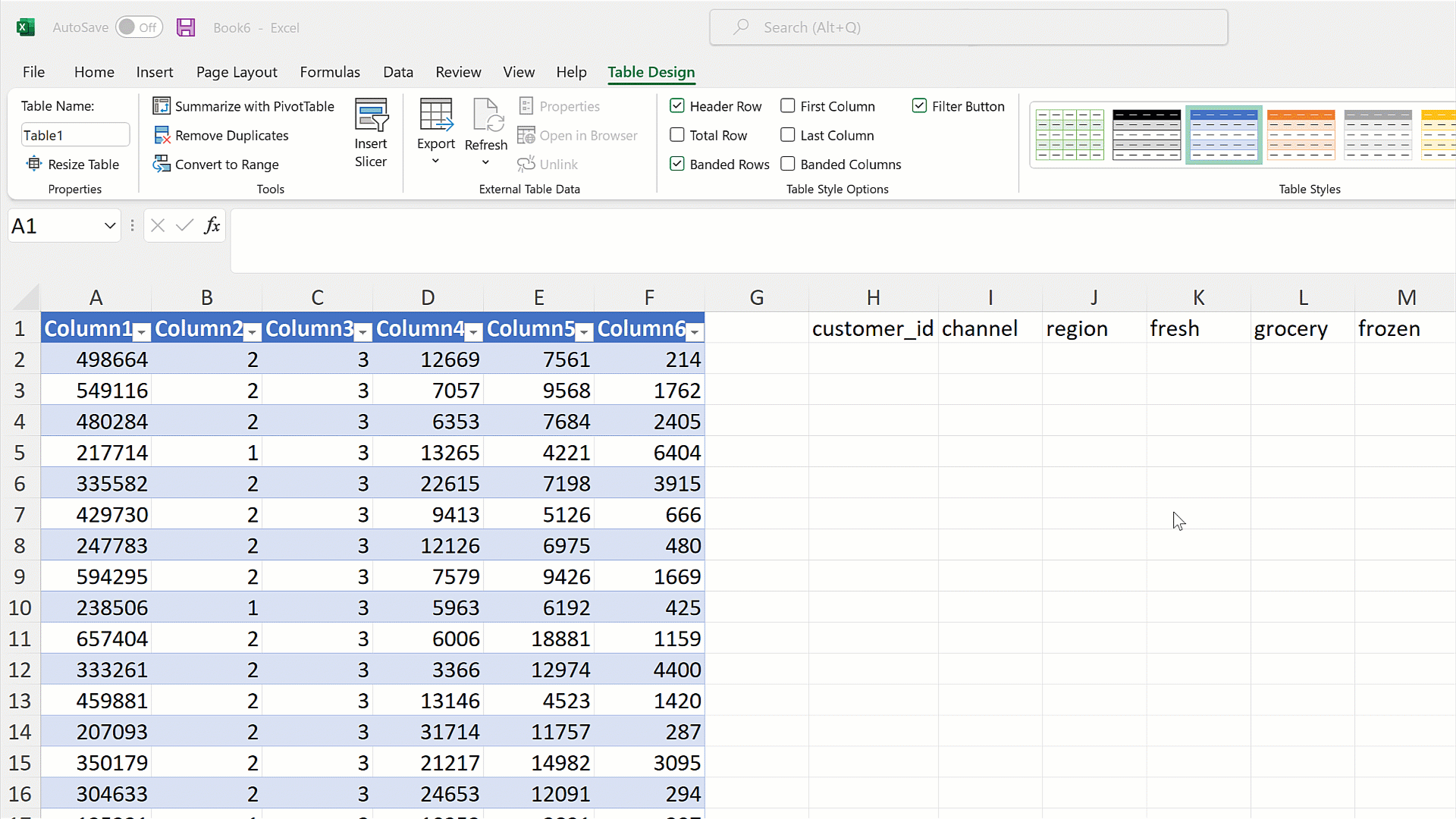The image size is (1456, 819).
Task: Expand the Export dropdown arrow
Action: click(x=435, y=161)
